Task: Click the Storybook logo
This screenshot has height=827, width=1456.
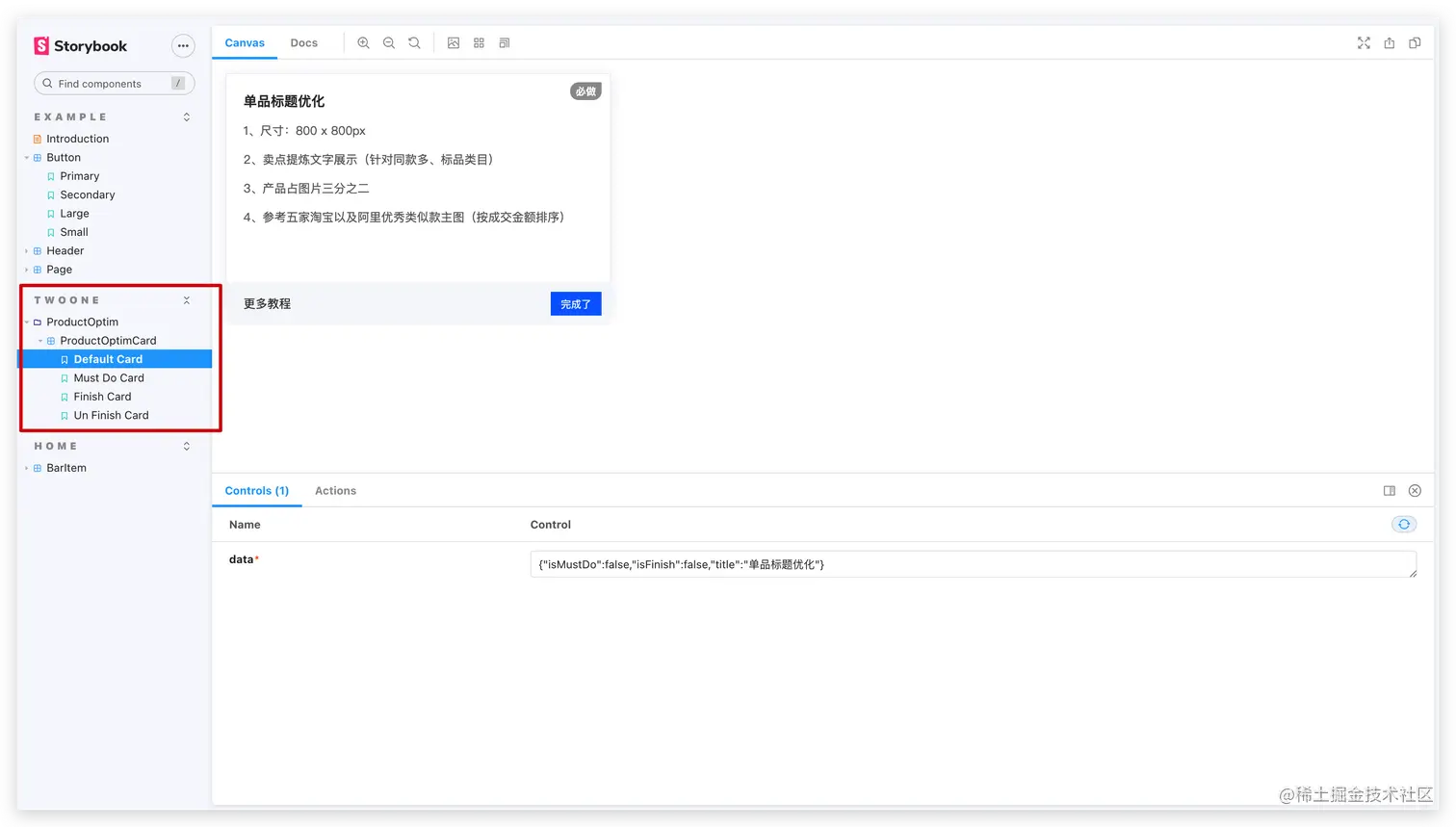Action: coord(81,46)
